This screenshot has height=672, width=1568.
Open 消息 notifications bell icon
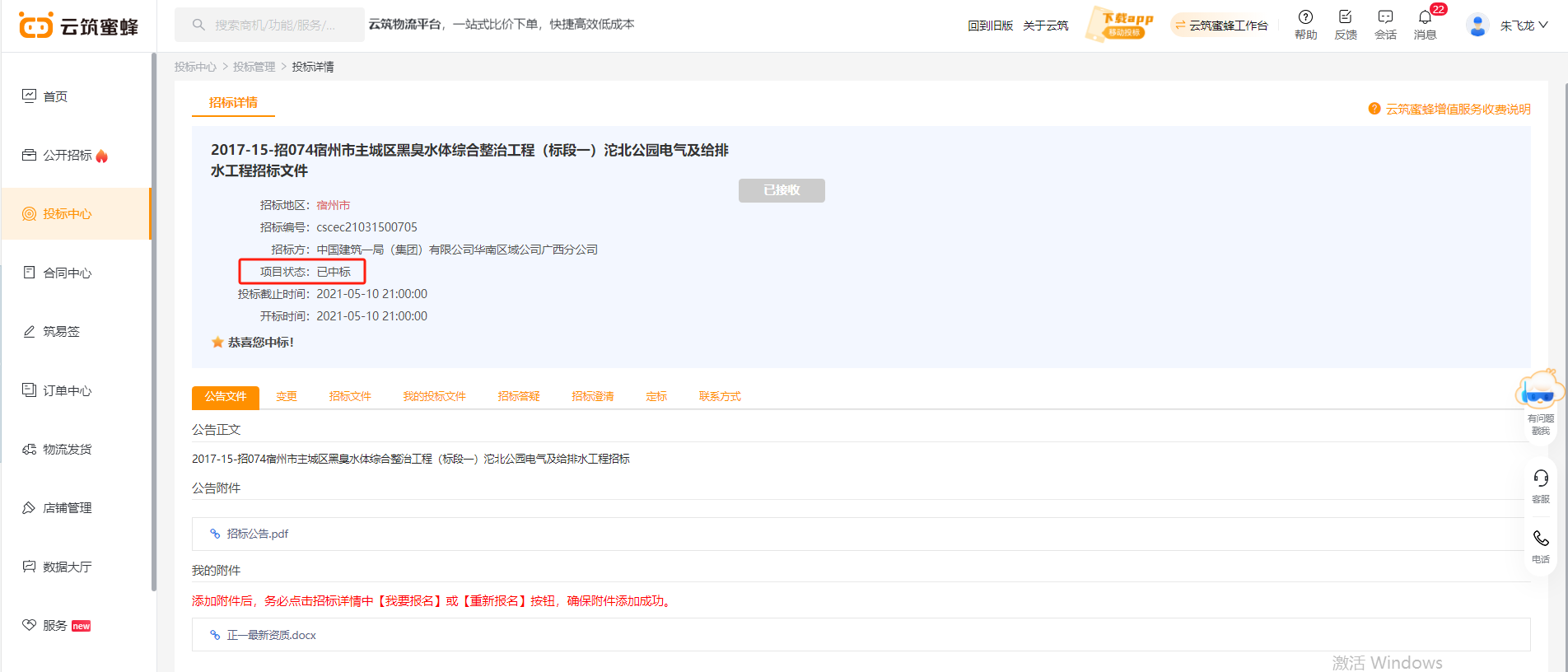point(1425,17)
